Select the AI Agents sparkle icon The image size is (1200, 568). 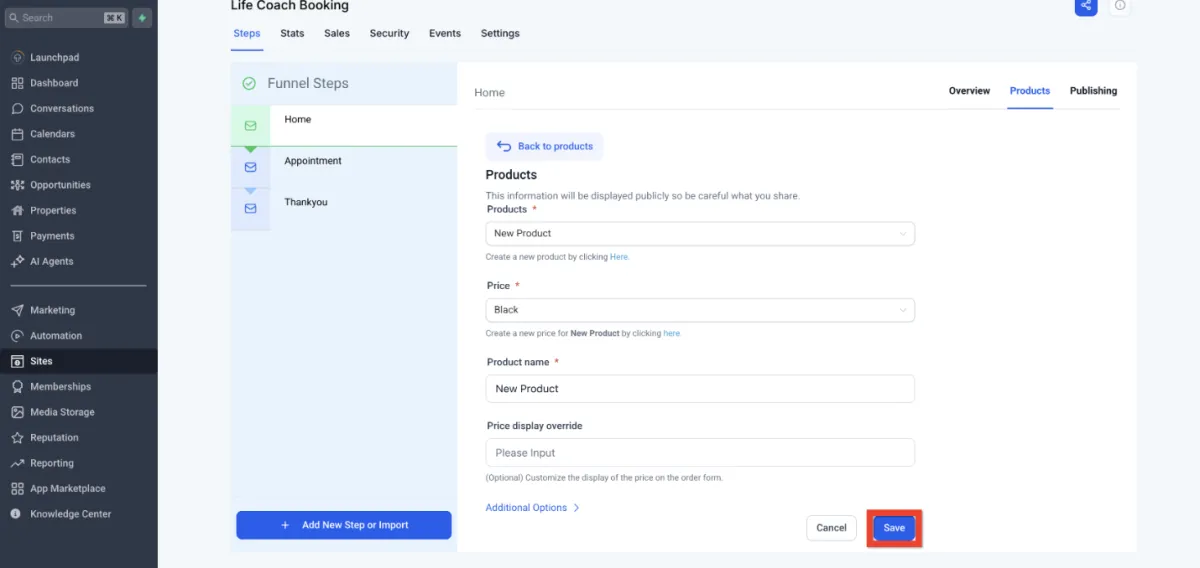click(x=17, y=262)
